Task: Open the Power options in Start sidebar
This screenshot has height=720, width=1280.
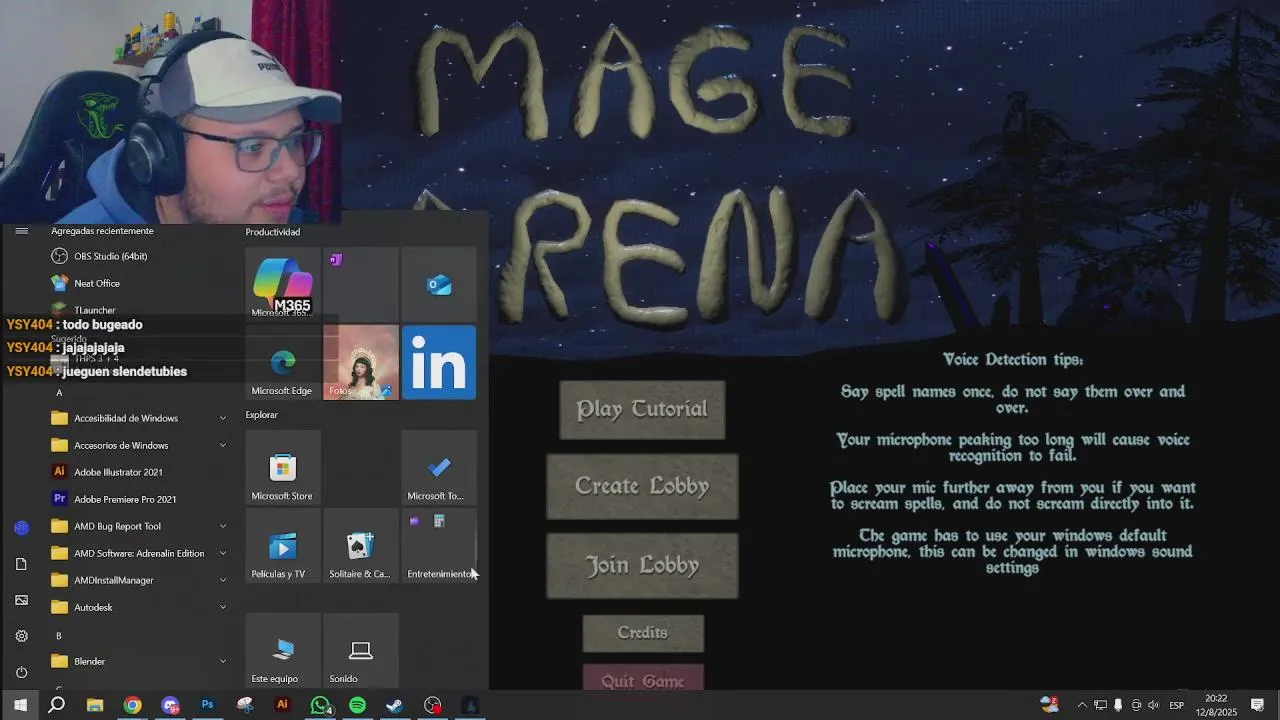Action: tap(21, 672)
